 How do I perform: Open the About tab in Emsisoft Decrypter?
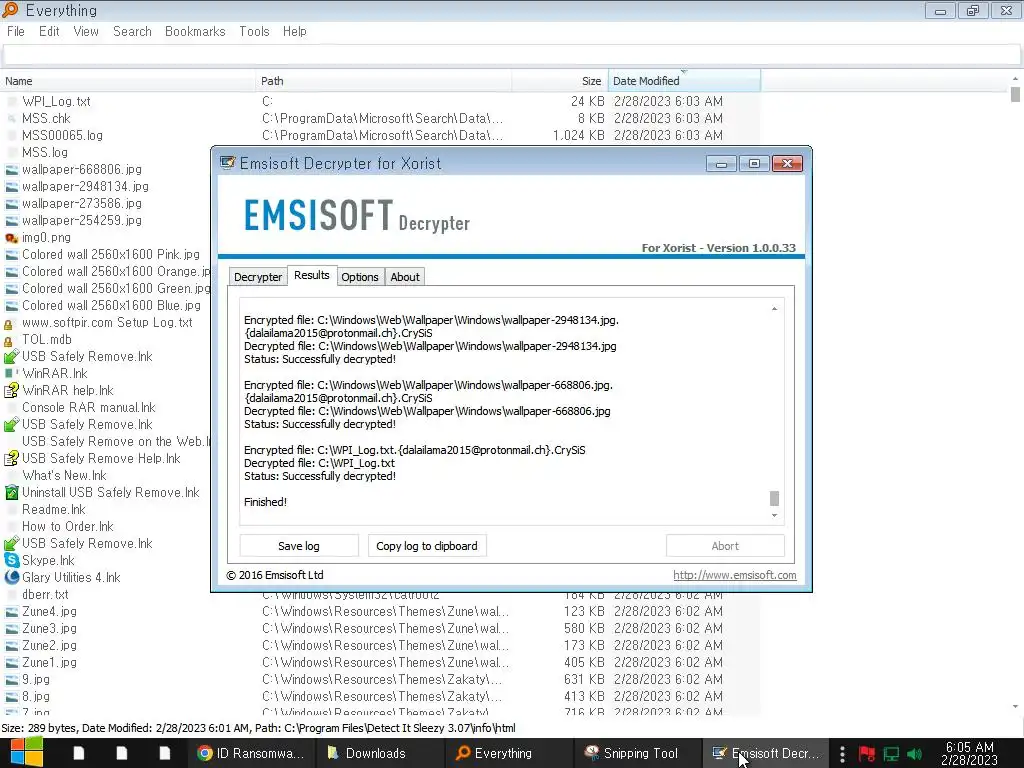(405, 277)
